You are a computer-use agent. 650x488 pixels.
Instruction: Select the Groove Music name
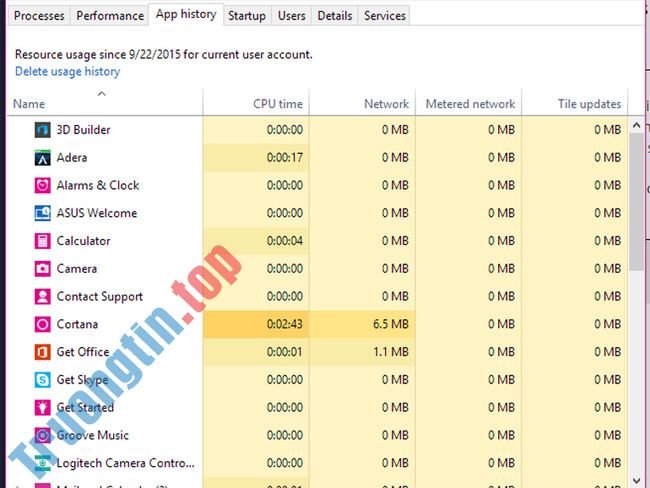point(92,435)
